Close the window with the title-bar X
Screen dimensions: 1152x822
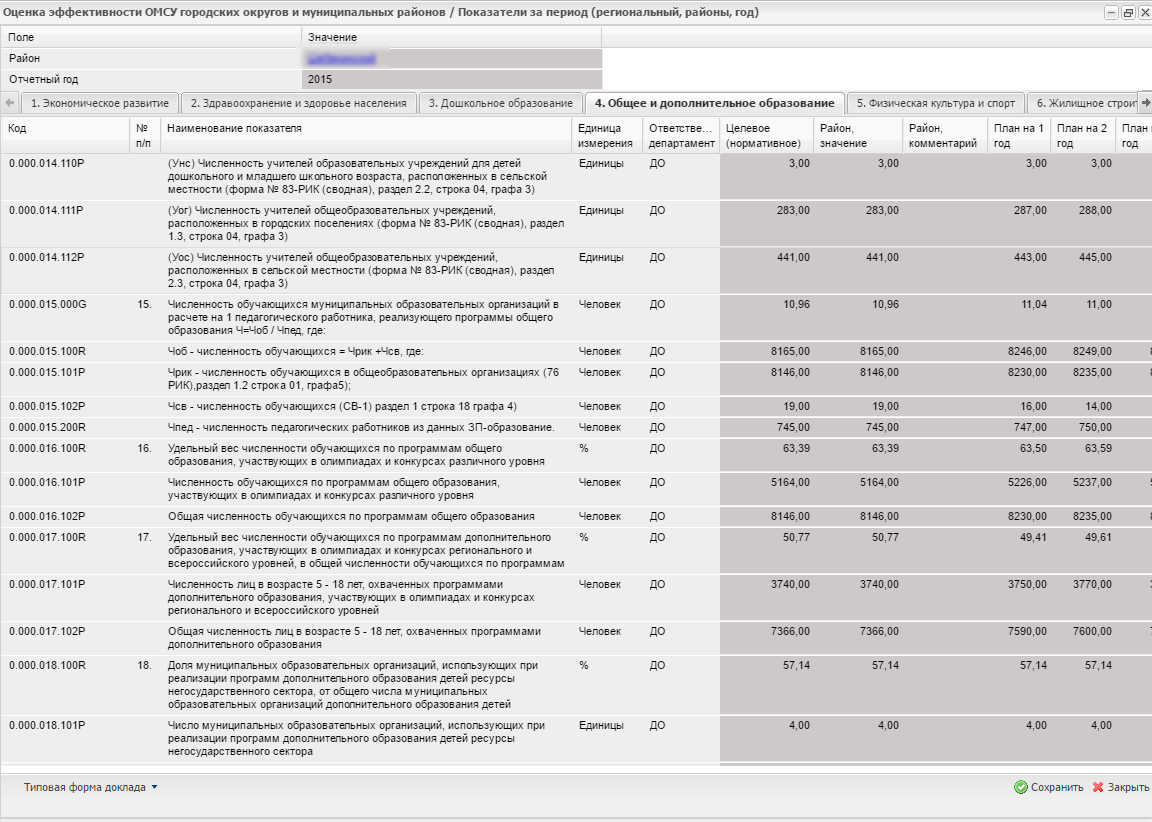coord(1143,13)
